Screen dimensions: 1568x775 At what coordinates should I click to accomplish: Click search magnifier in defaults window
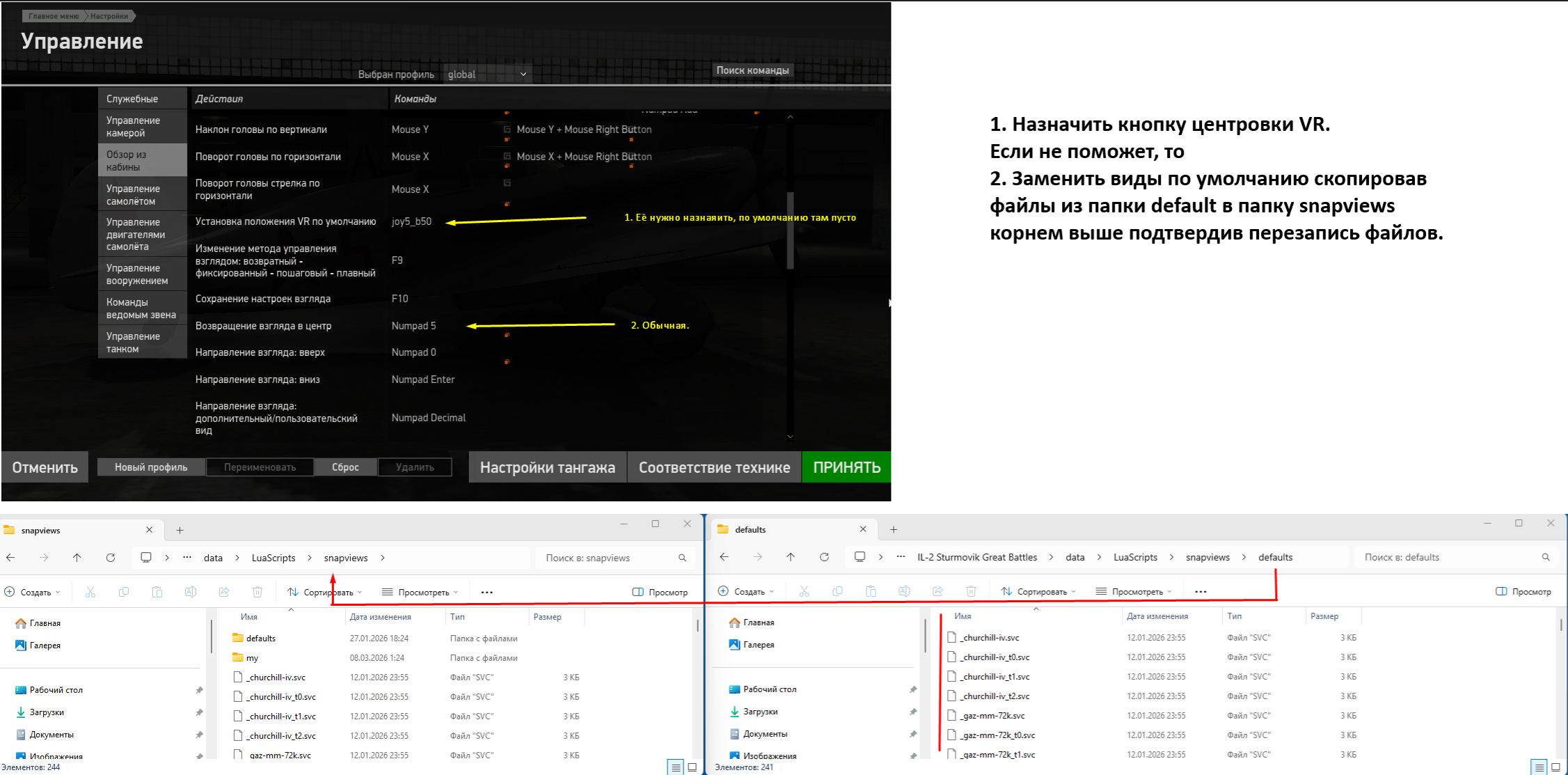click(x=1546, y=557)
